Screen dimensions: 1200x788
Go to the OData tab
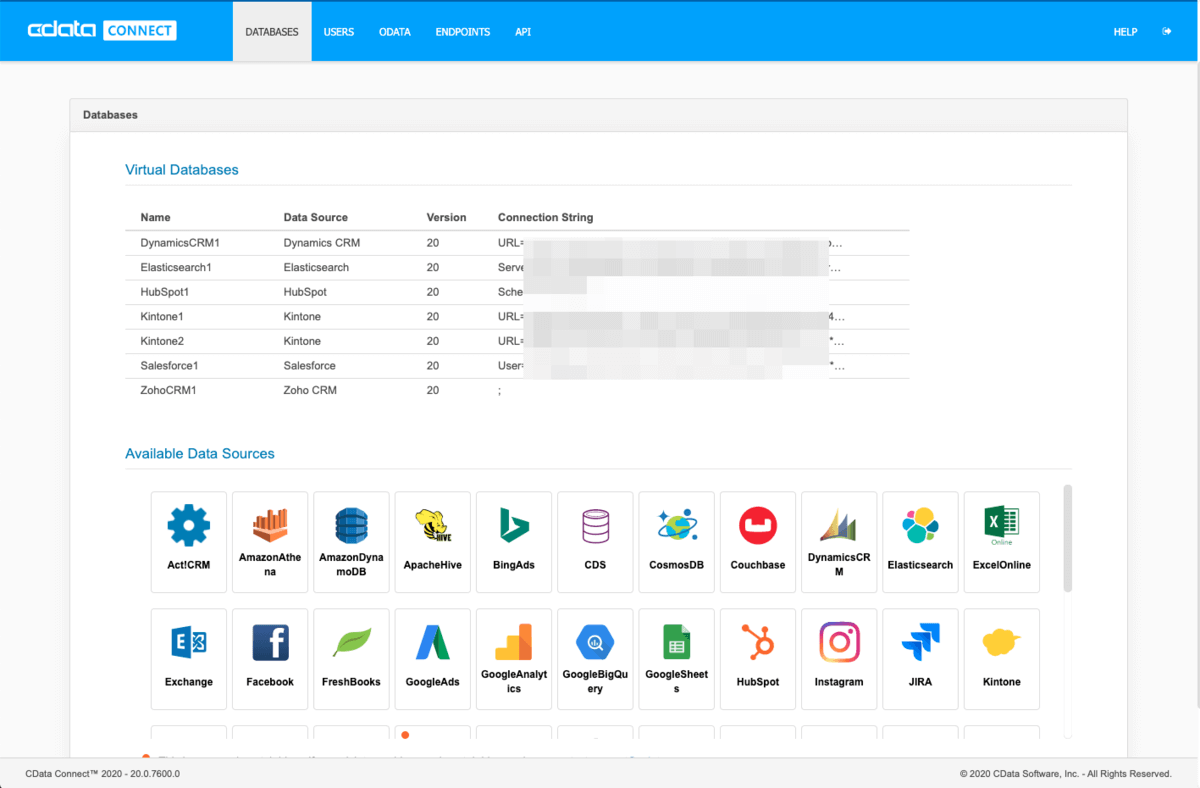(x=395, y=32)
